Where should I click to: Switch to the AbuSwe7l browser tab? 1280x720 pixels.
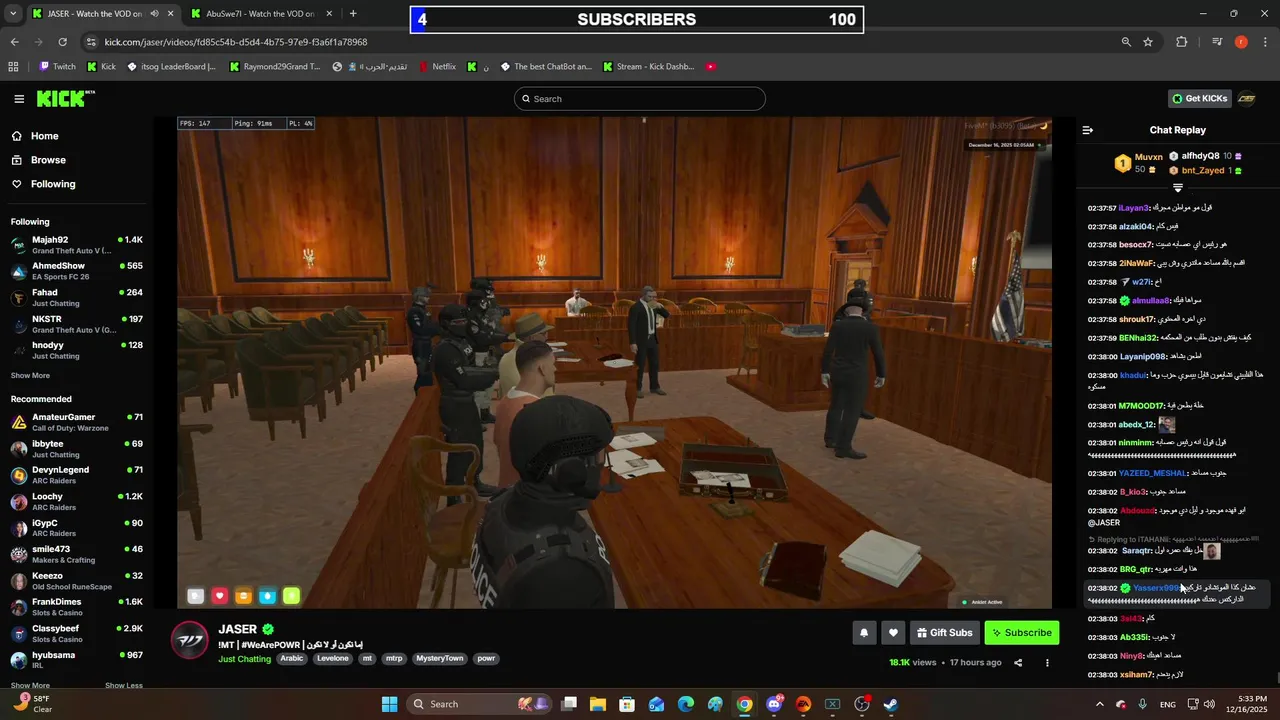pos(260,14)
